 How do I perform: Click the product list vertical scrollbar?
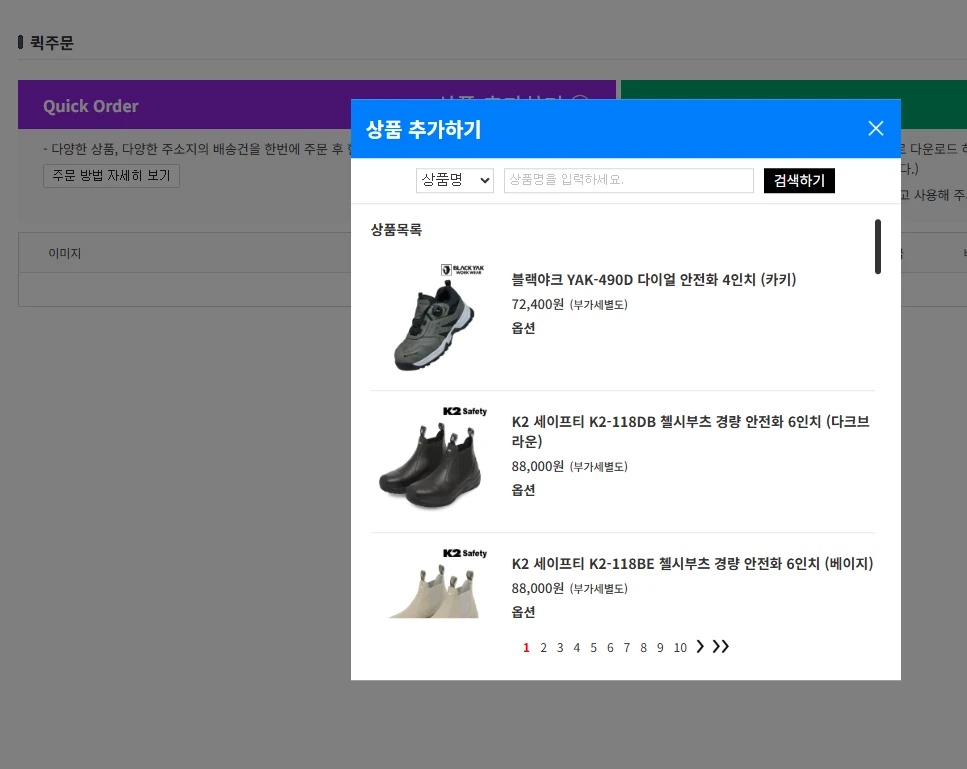click(878, 246)
